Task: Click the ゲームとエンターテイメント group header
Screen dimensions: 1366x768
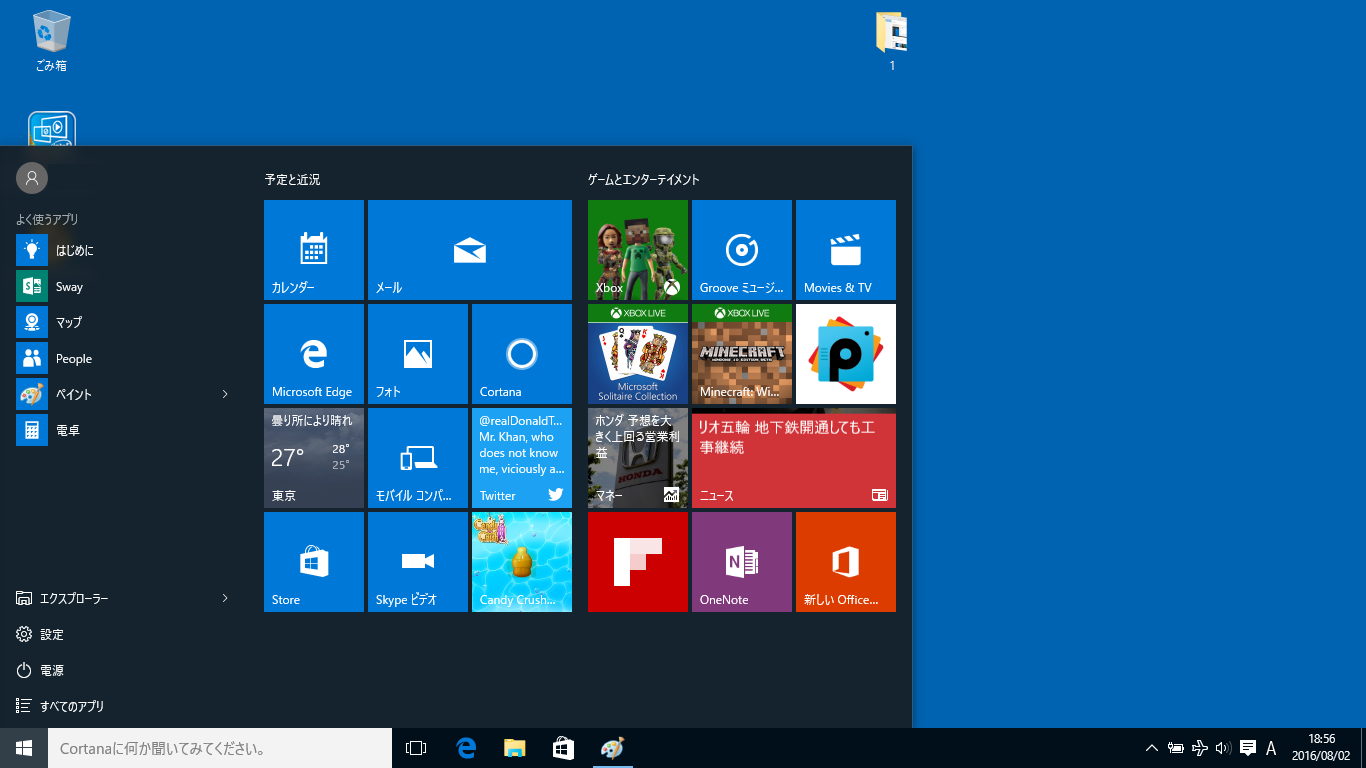Action: tap(643, 180)
